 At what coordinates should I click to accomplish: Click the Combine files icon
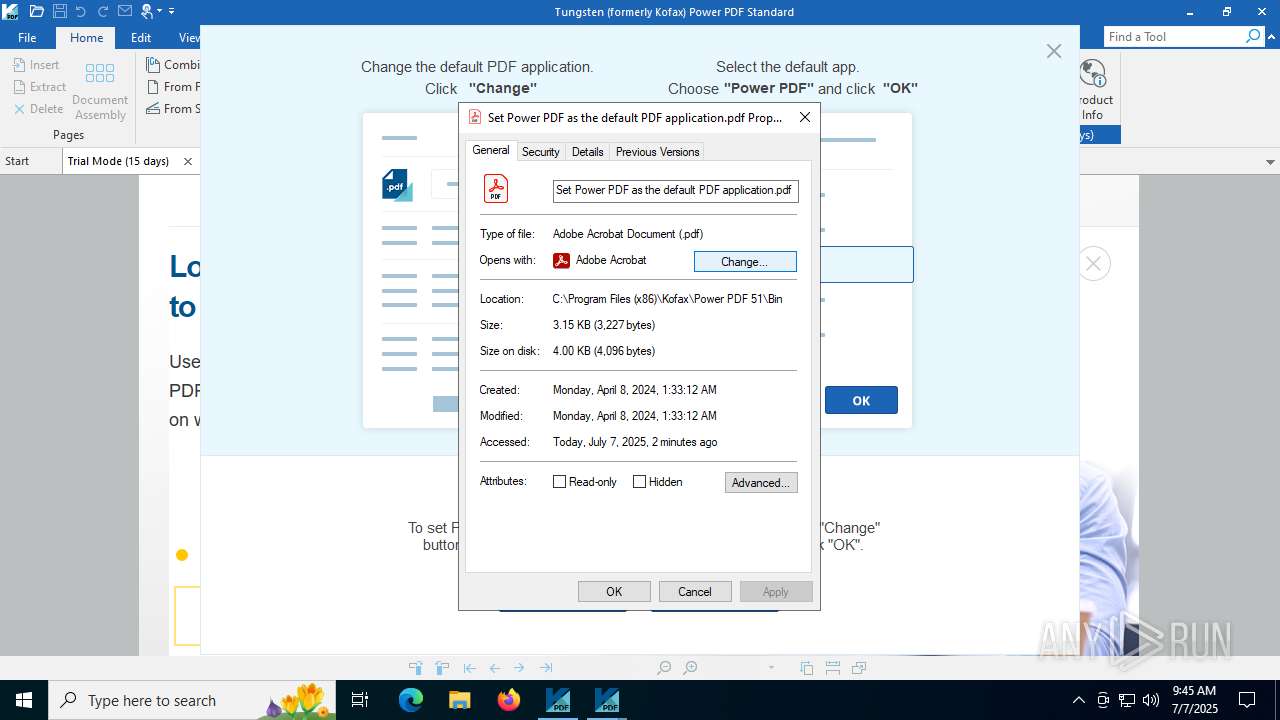tap(154, 65)
